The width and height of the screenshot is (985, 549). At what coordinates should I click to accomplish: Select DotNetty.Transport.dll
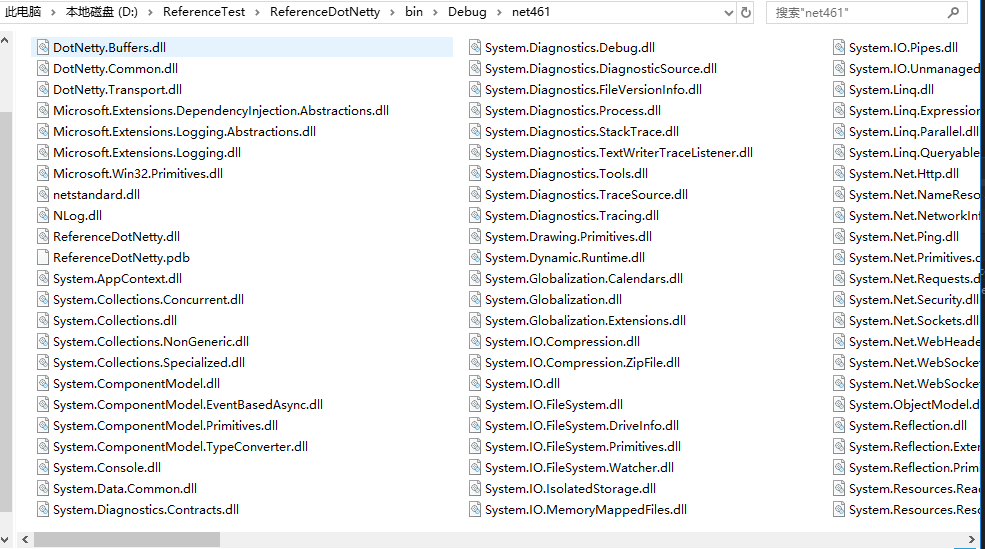click(117, 90)
